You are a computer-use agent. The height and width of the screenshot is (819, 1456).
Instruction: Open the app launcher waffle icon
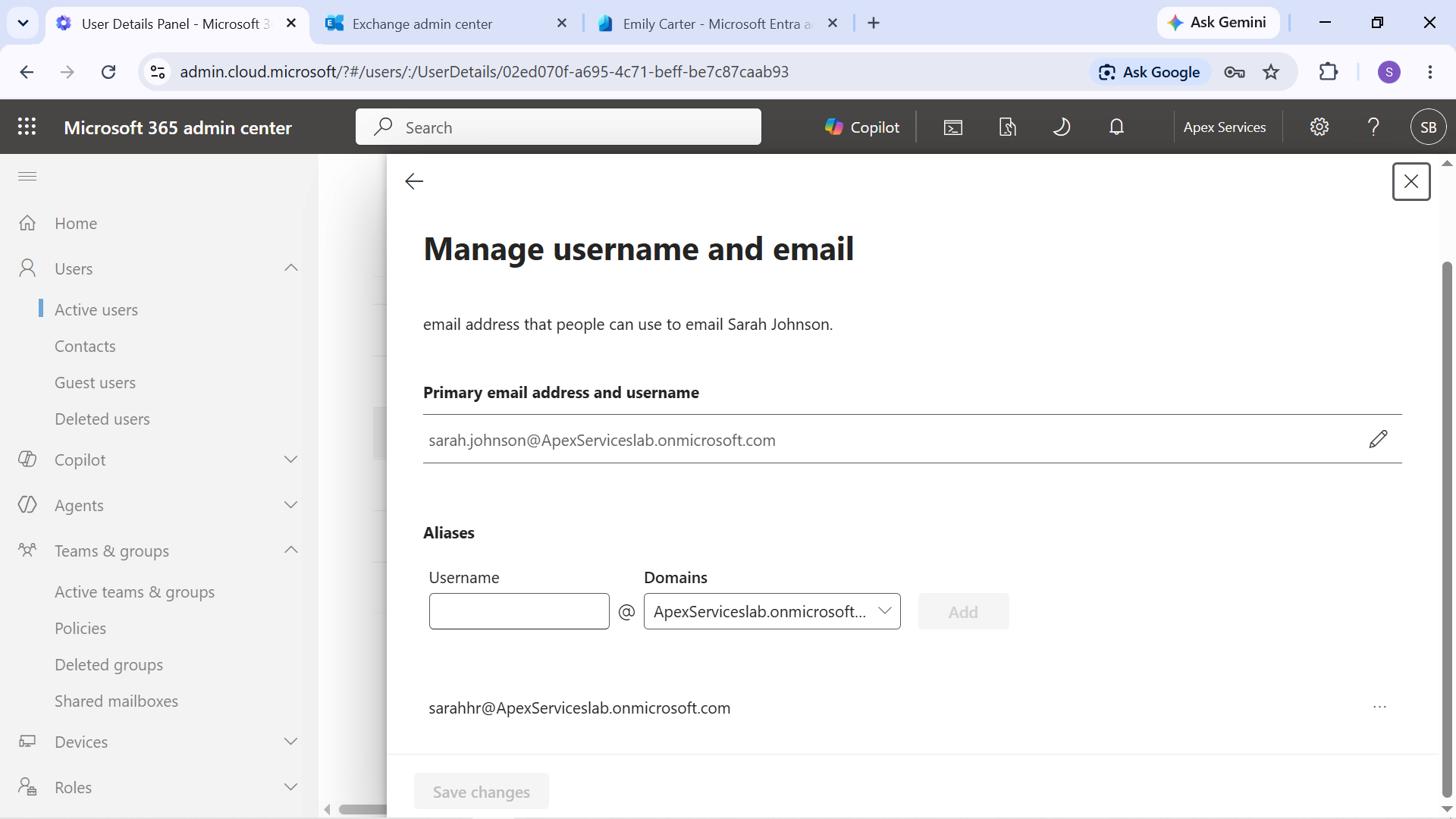point(27,127)
